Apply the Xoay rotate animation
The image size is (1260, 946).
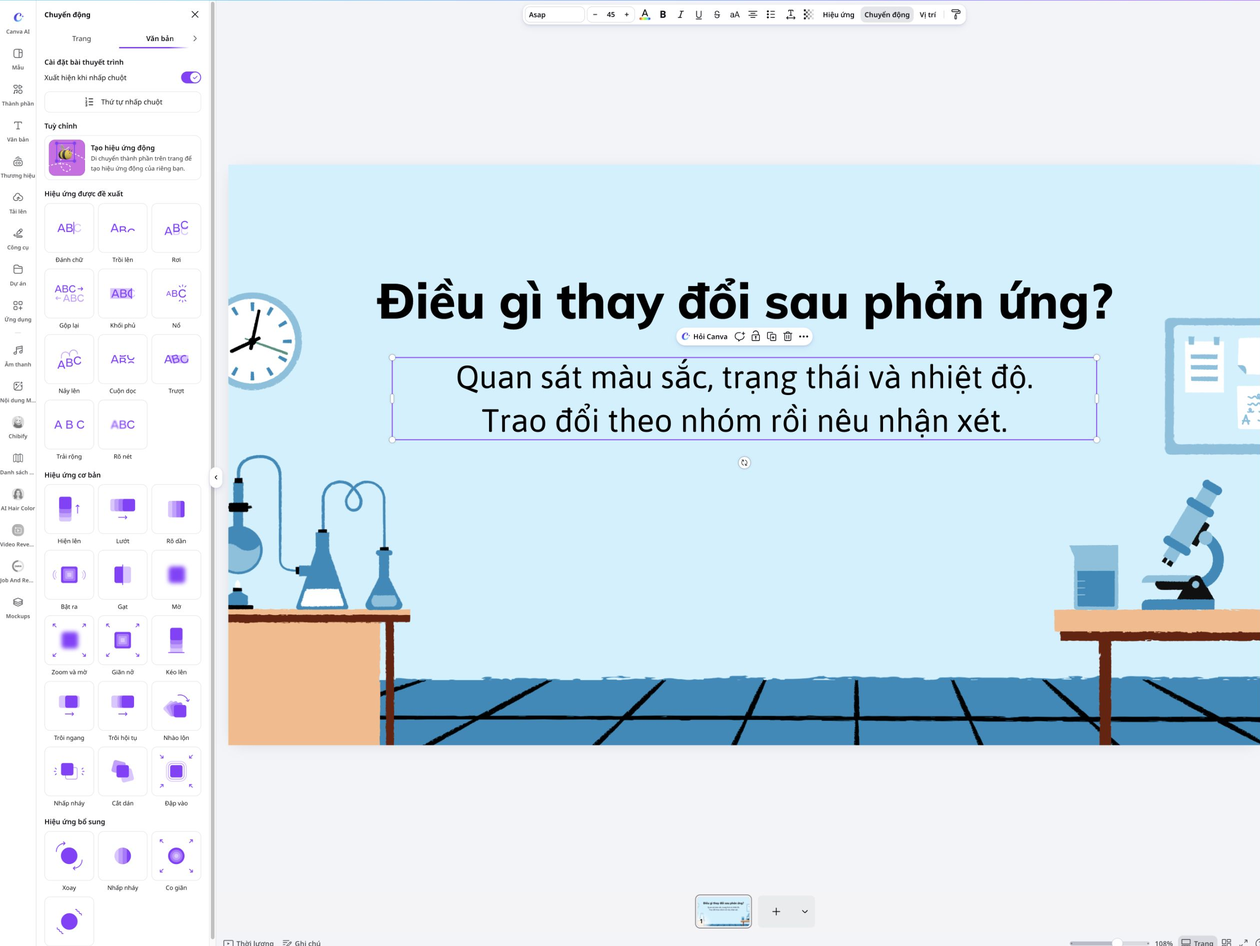70,857
